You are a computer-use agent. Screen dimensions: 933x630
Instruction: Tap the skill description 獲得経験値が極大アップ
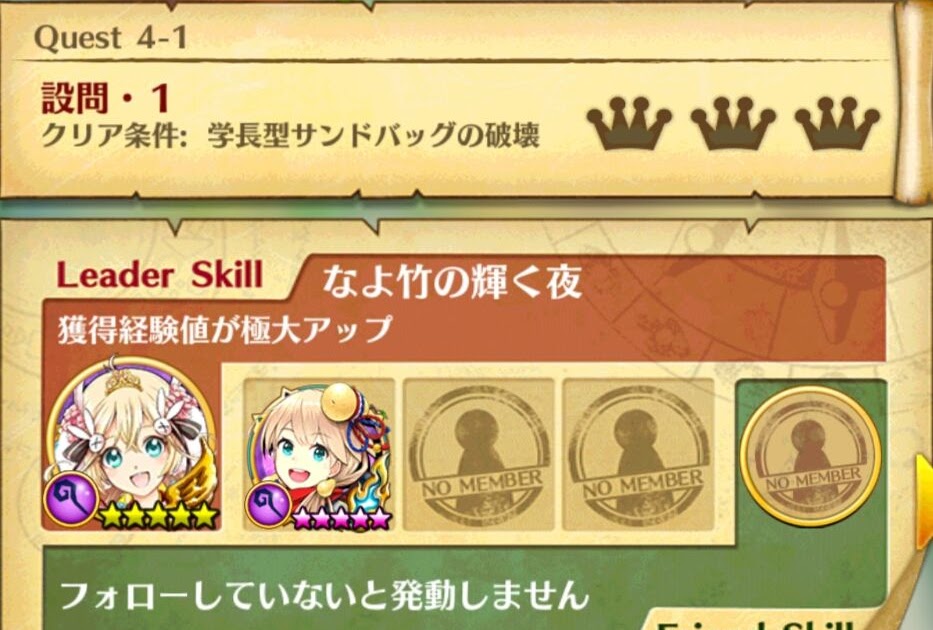click(x=225, y=329)
